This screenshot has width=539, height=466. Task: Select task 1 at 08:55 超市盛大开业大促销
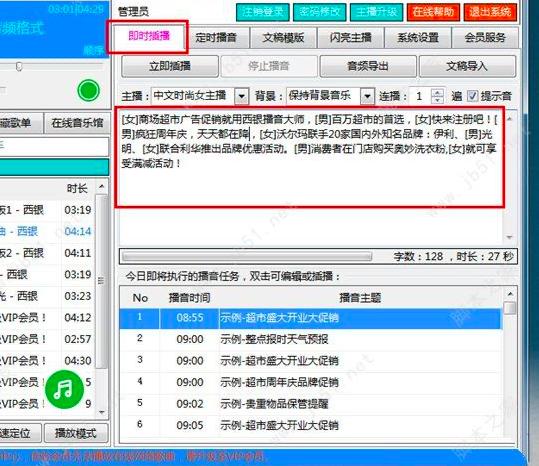coord(311,318)
